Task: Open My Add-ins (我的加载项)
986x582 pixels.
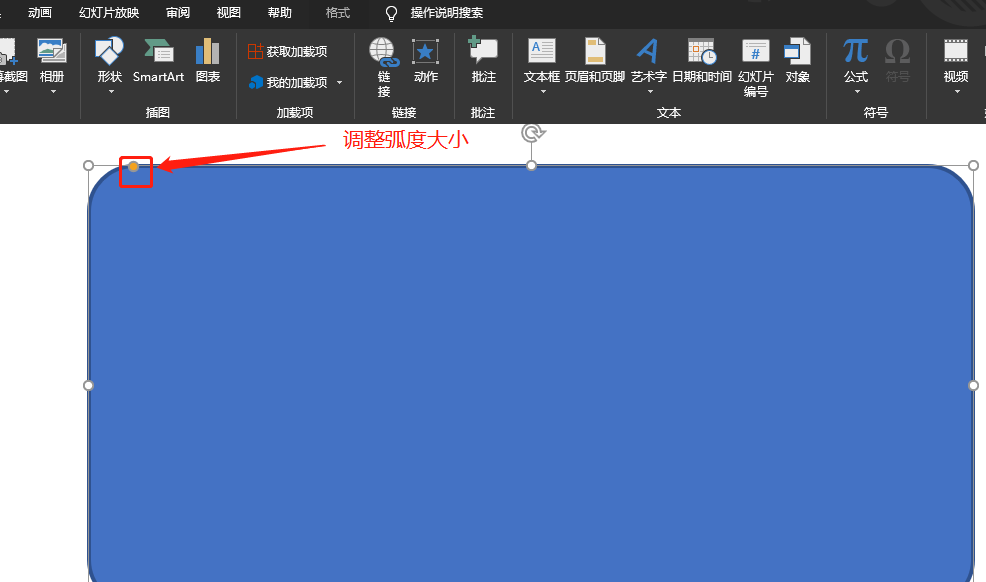Action: [288, 82]
